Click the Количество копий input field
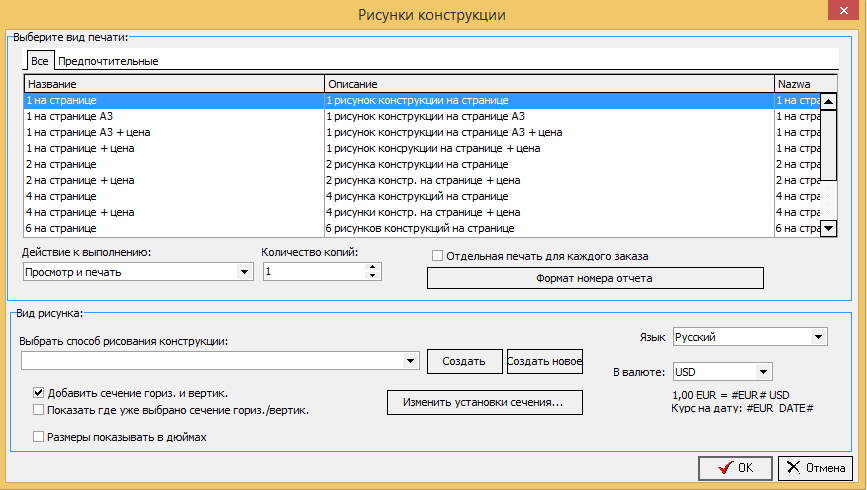 click(x=314, y=272)
